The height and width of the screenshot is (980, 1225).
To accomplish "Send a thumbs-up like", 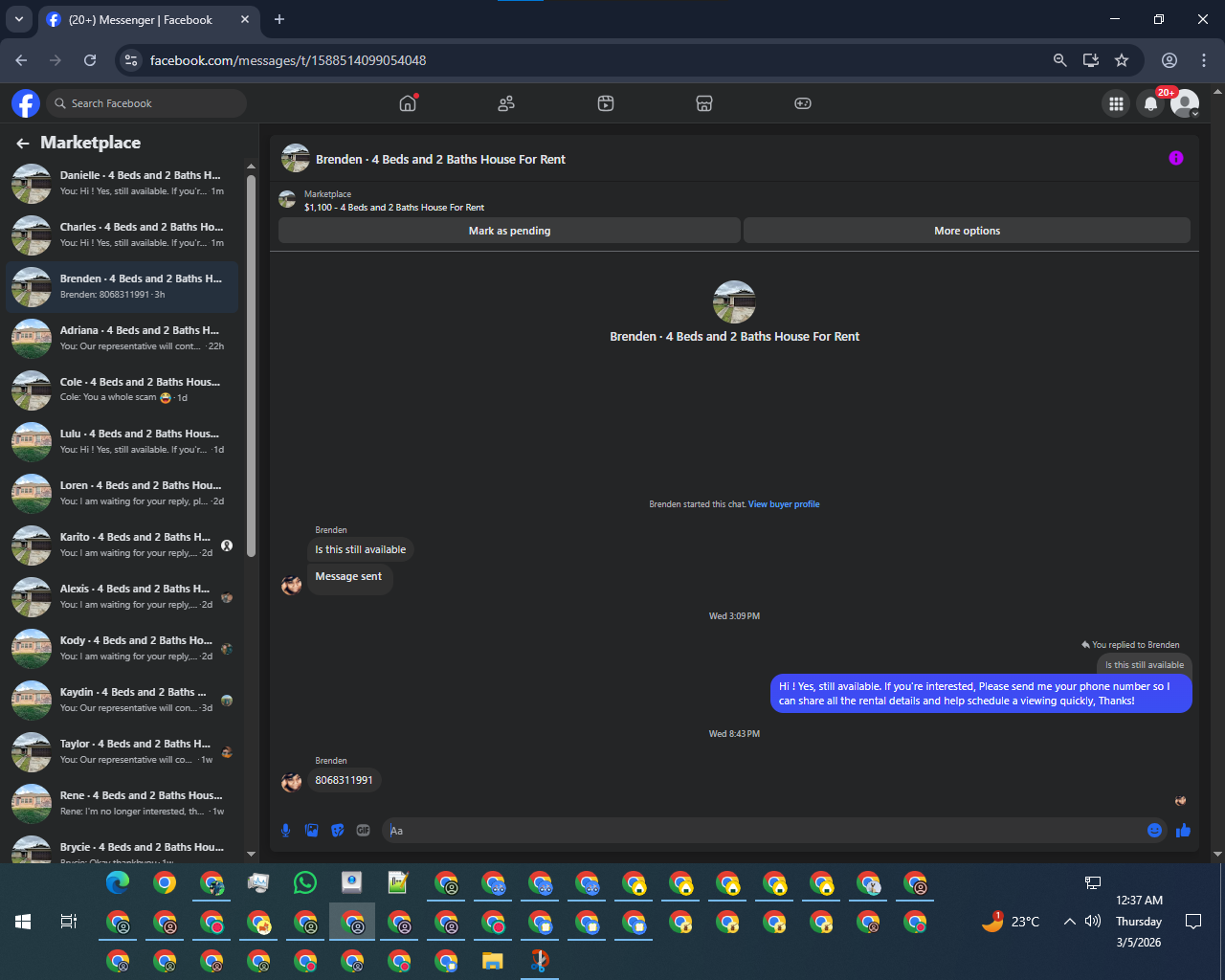I will click(1183, 830).
